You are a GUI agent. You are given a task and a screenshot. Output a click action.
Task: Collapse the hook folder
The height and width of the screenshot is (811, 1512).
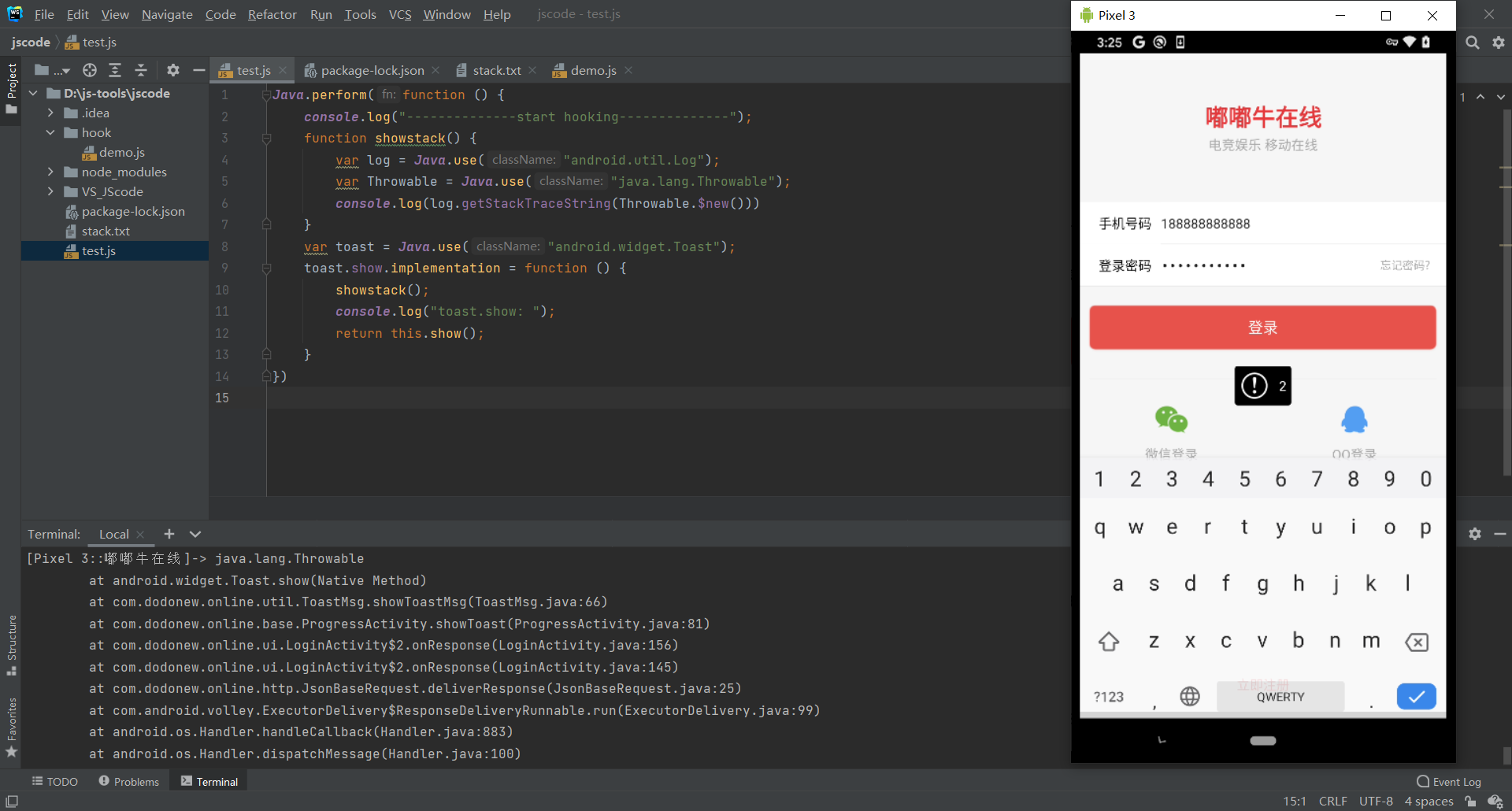point(51,132)
